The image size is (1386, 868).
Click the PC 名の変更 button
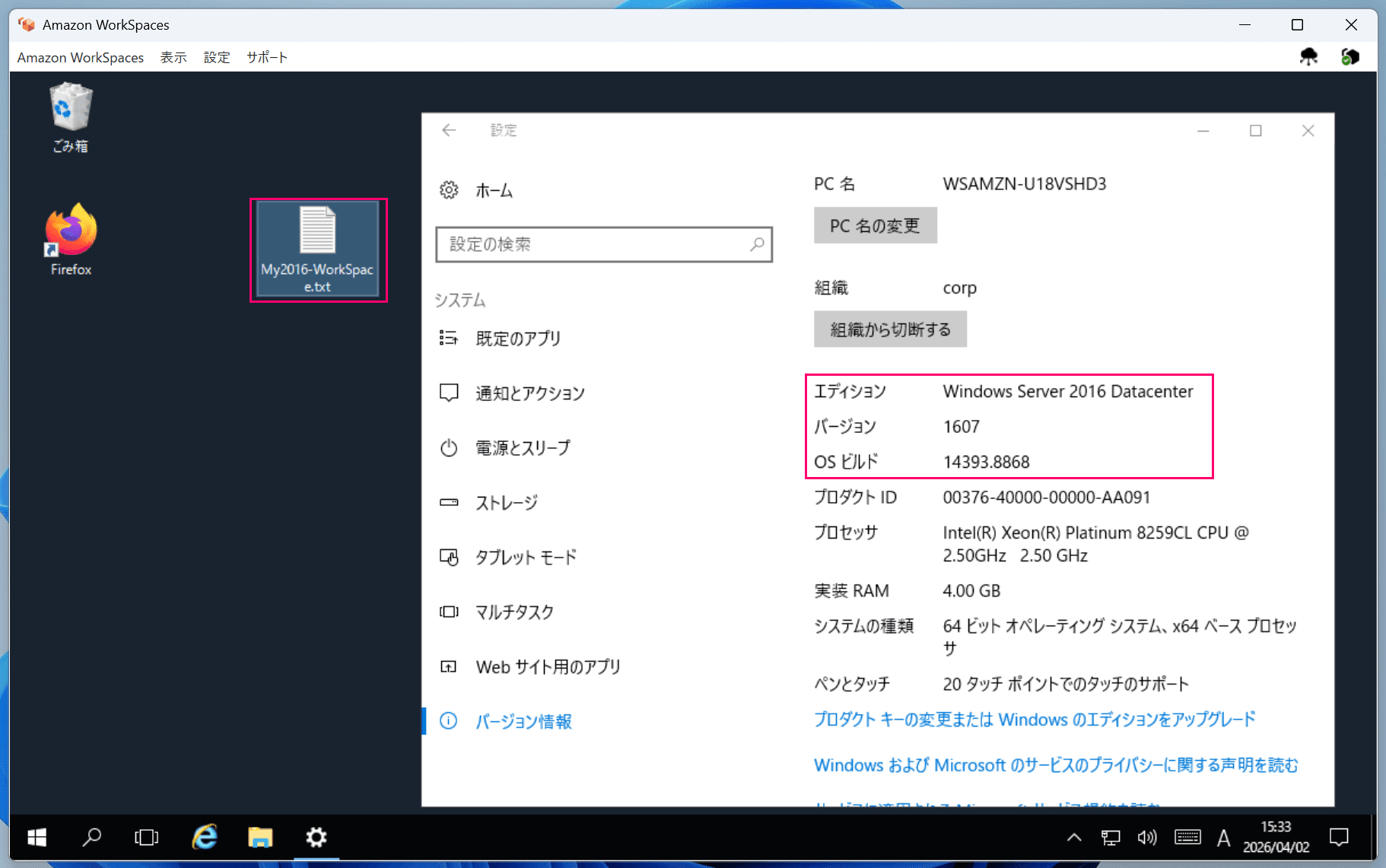(x=875, y=225)
